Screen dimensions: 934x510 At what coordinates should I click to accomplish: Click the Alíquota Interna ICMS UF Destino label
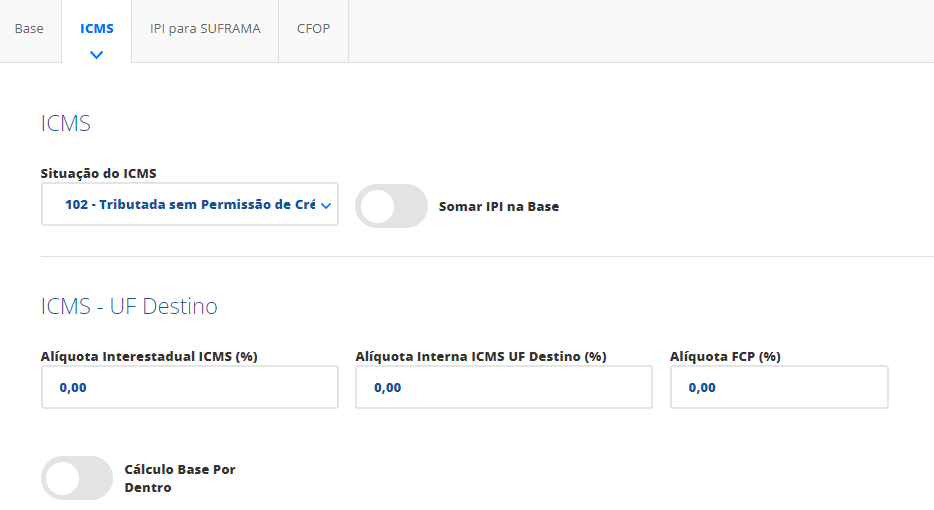click(x=481, y=356)
